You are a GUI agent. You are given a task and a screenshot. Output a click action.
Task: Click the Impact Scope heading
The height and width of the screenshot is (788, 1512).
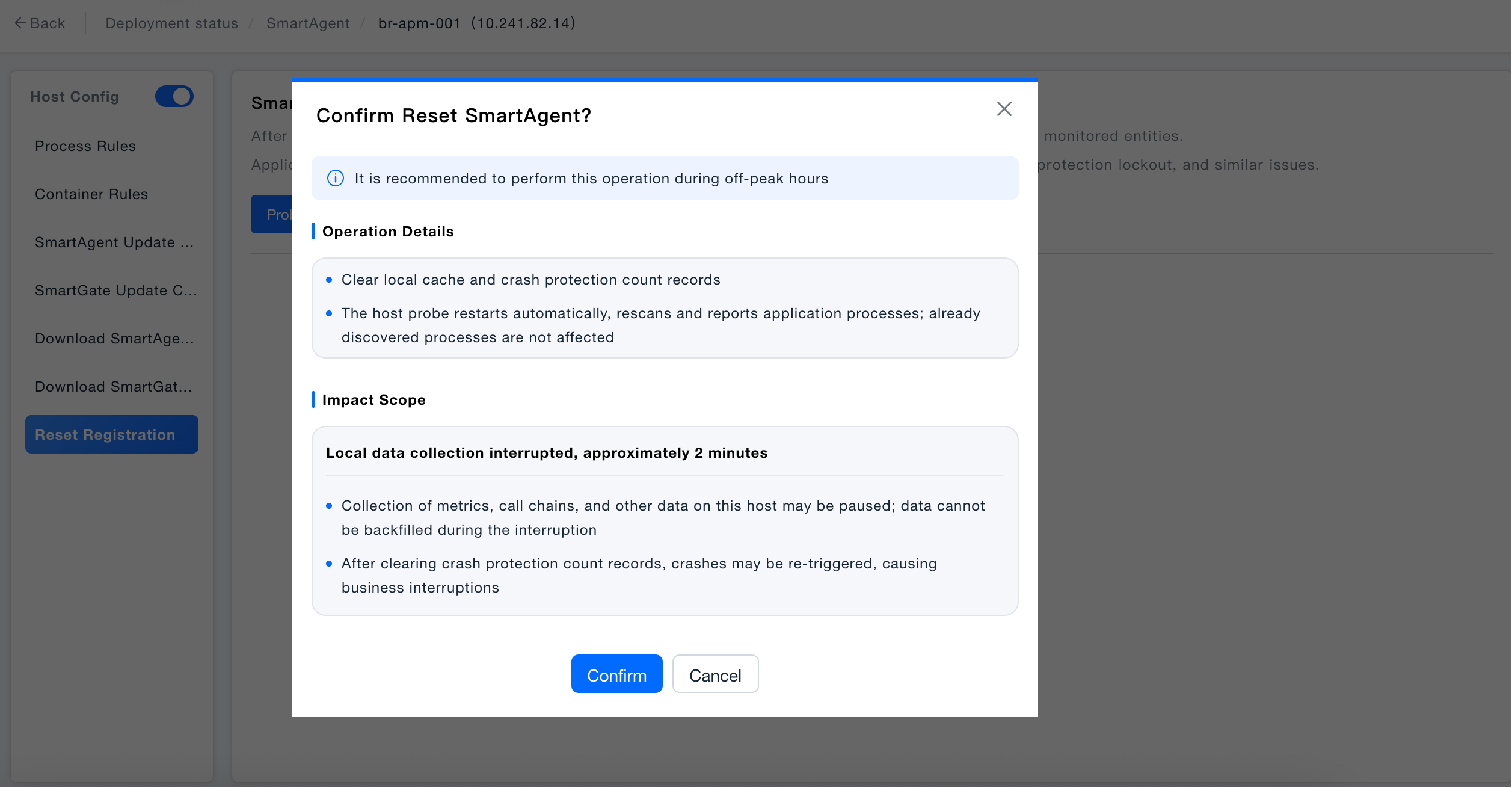pos(373,400)
